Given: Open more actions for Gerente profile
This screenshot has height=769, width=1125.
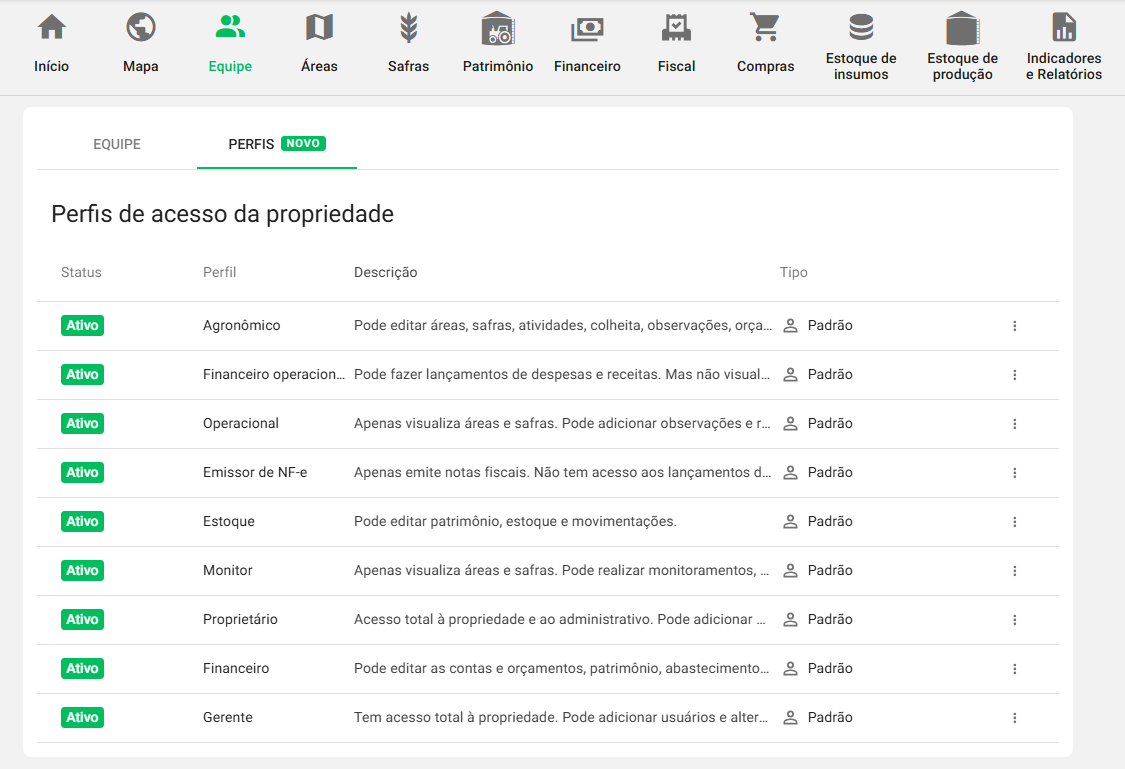Looking at the screenshot, I should (x=1014, y=718).
